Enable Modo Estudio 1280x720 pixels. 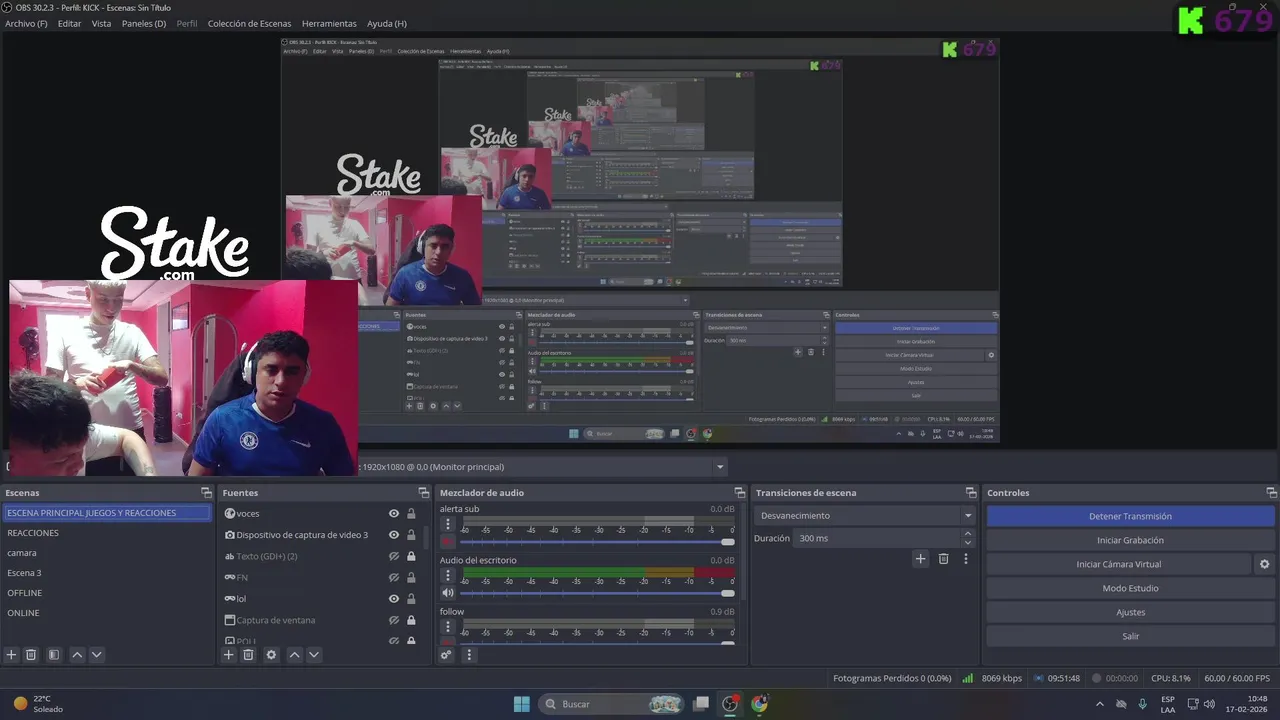click(x=1130, y=588)
